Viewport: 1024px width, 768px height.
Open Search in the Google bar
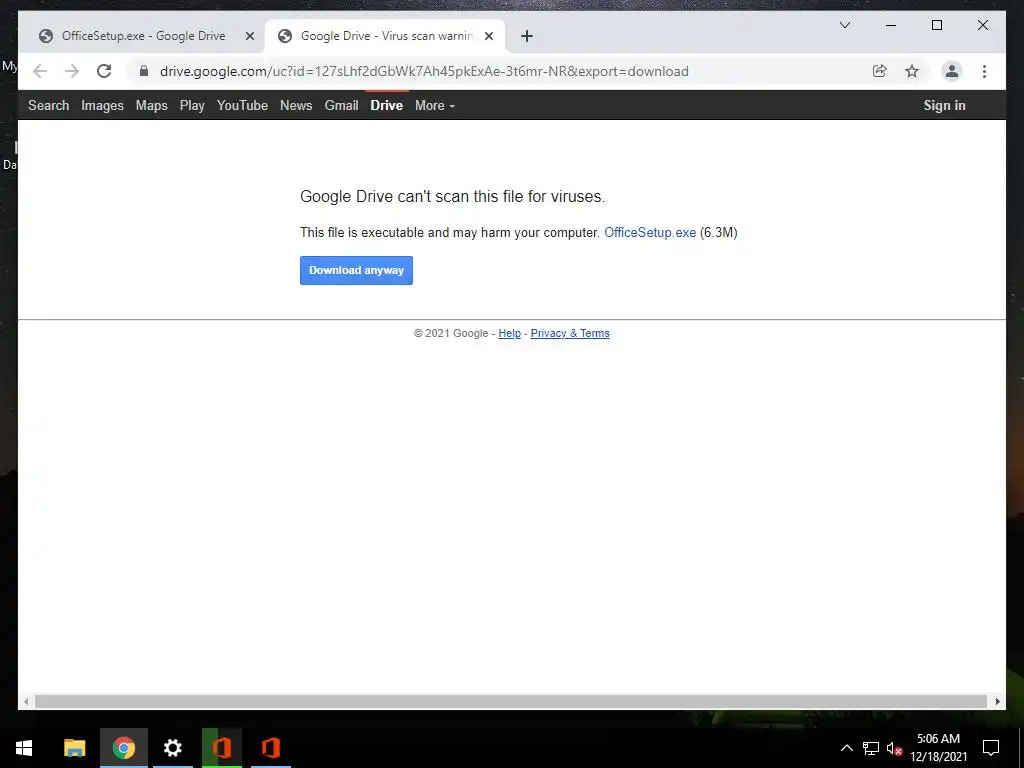(x=48, y=105)
